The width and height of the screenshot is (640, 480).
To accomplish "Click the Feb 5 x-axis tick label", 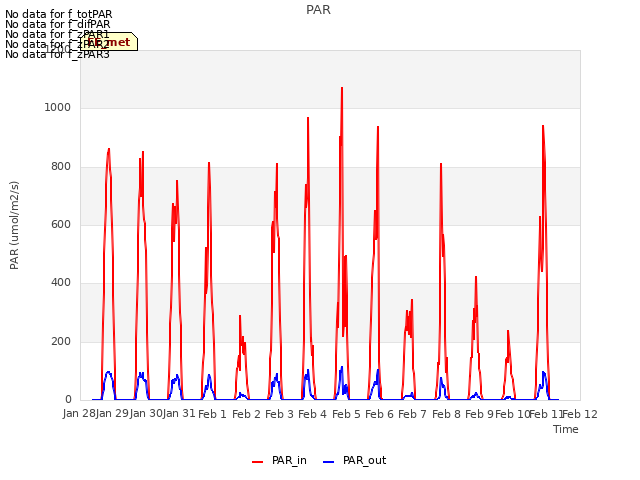I will pyautogui.click(x=346, y=414).
